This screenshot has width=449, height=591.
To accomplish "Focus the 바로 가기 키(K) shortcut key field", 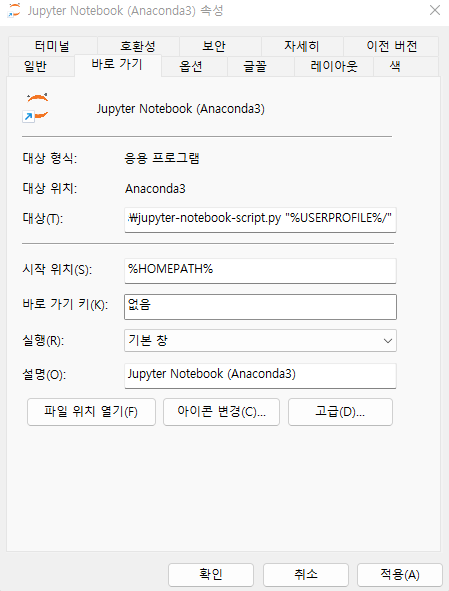I will 260,307.
